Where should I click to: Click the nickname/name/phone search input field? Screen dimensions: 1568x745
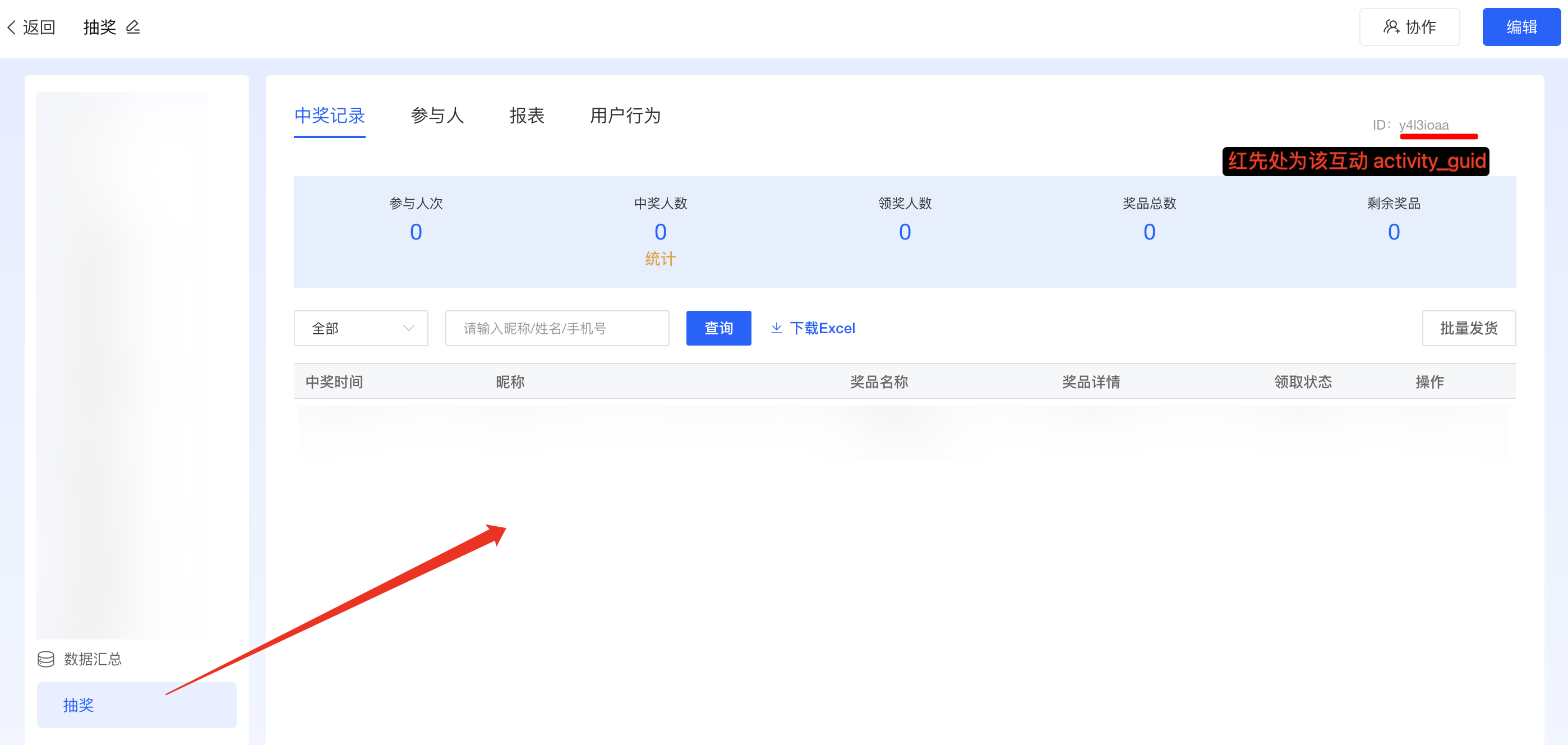click(x=557, y=328)
